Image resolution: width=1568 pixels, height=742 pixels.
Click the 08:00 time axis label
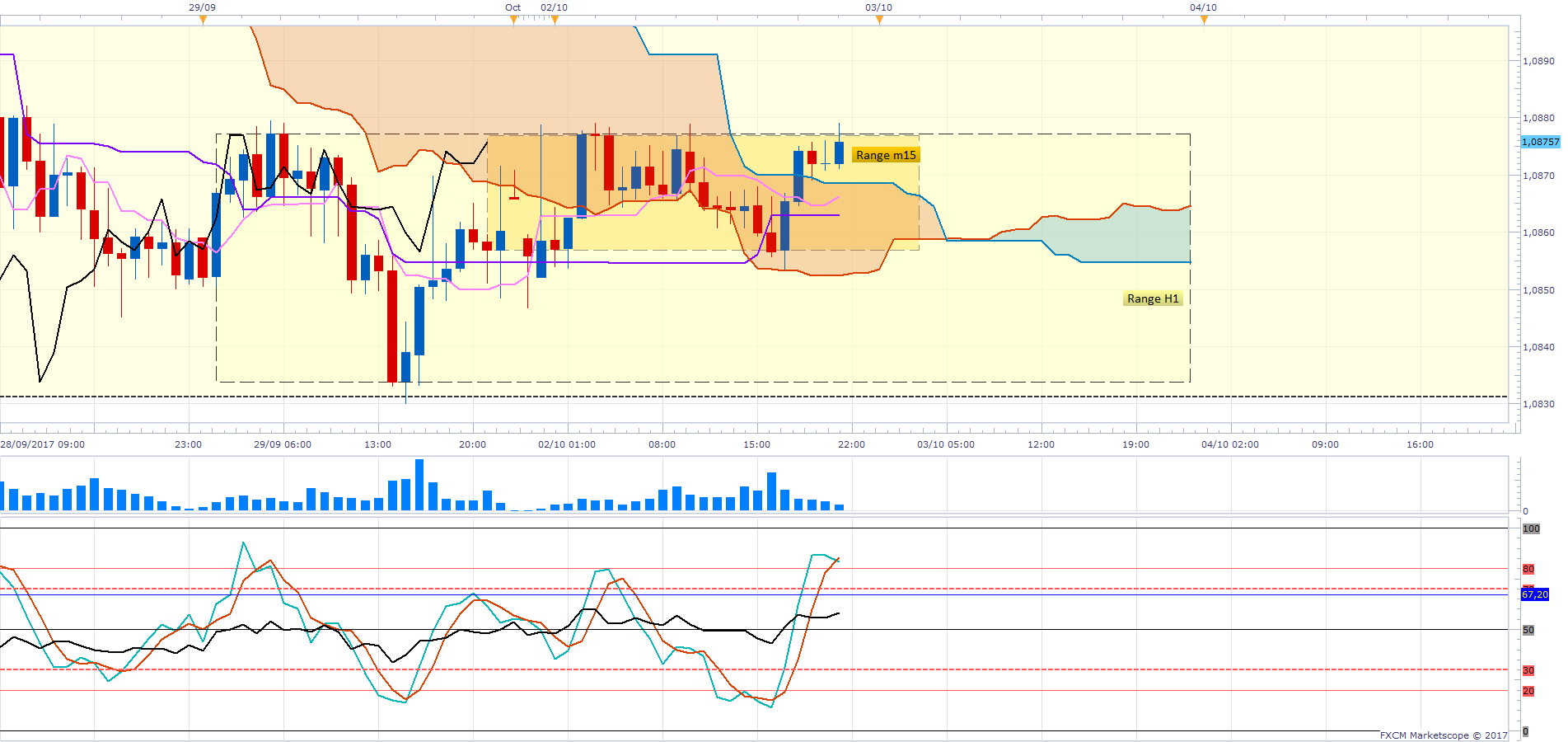tap(662, 444)
